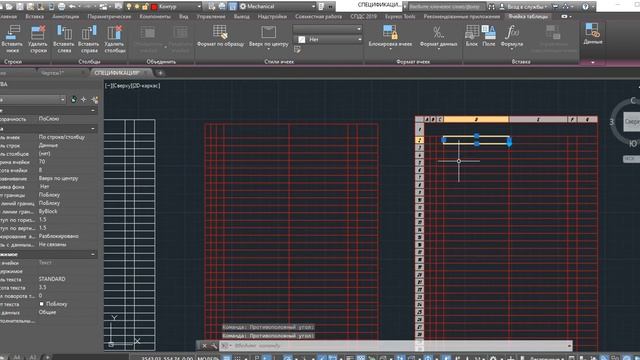Click the Undo arrow in quick access
The image size is (640, 360).
(x=72, y=7)
